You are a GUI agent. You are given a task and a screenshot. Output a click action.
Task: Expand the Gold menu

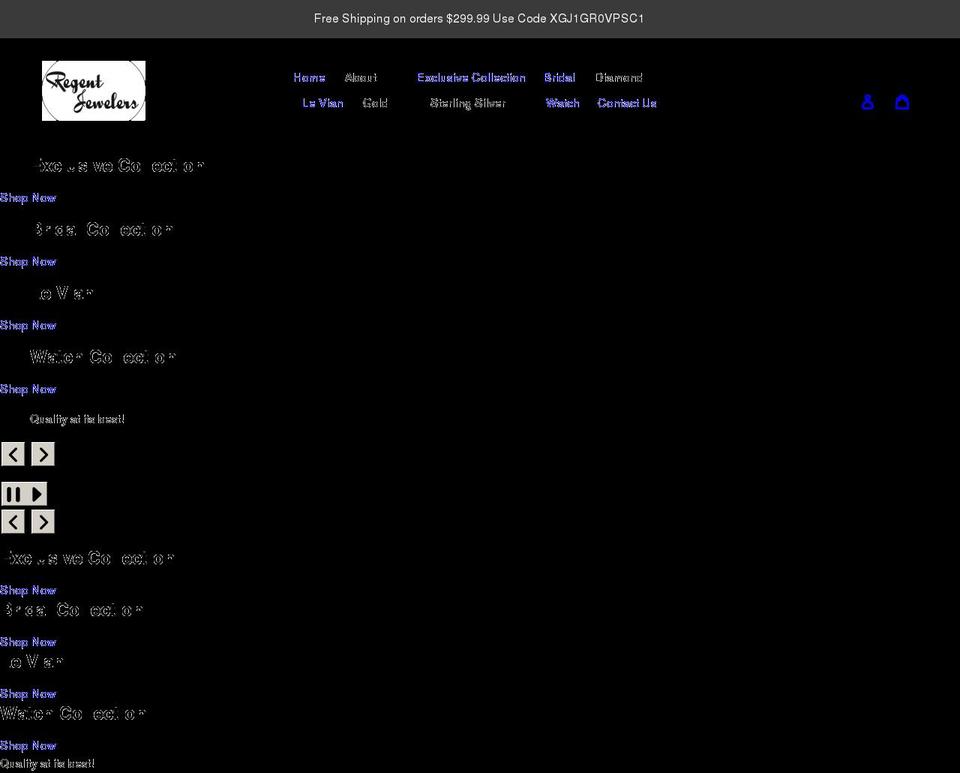375,103
